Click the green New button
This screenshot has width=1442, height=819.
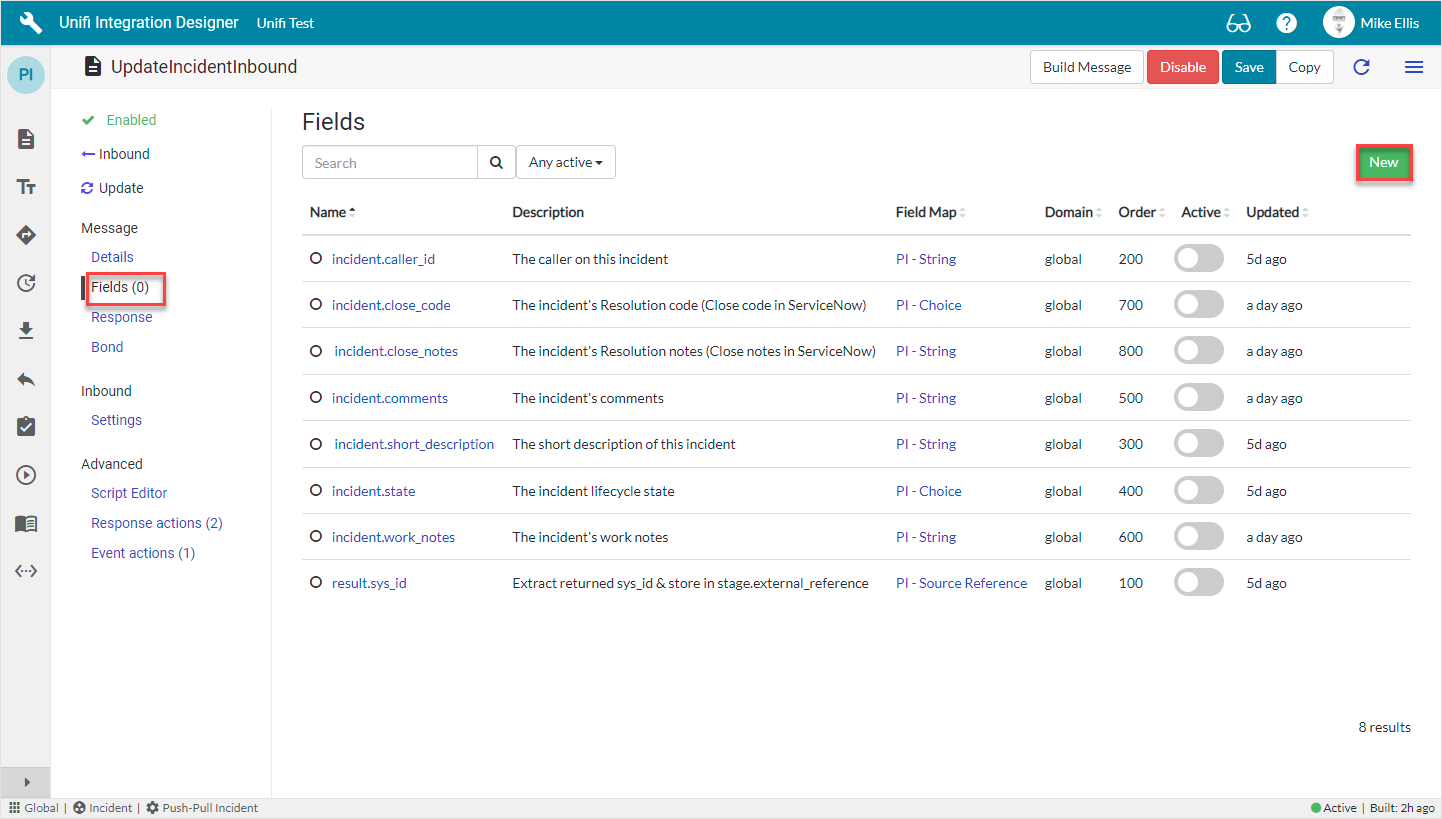1383,162
